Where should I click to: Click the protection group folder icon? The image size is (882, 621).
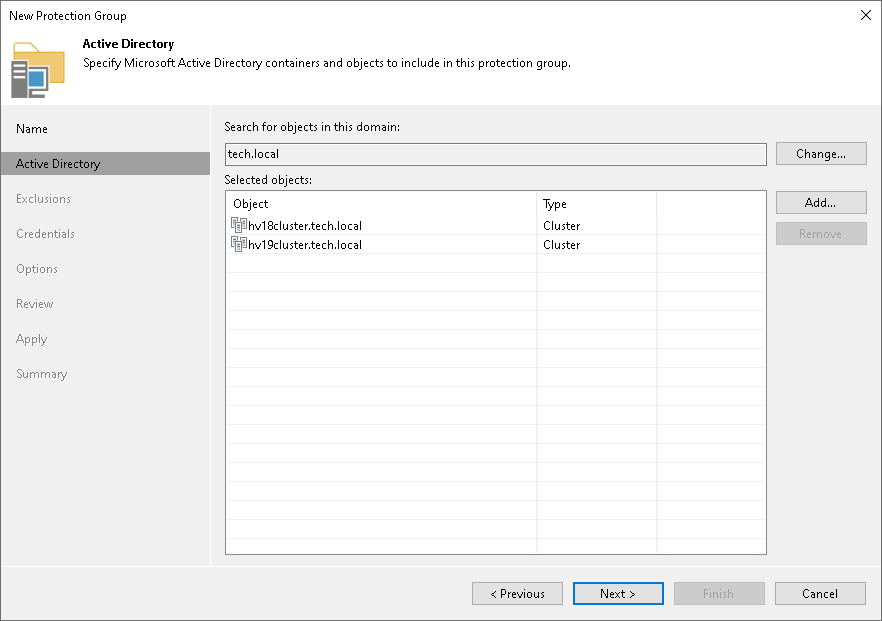(x=38, y=70)
